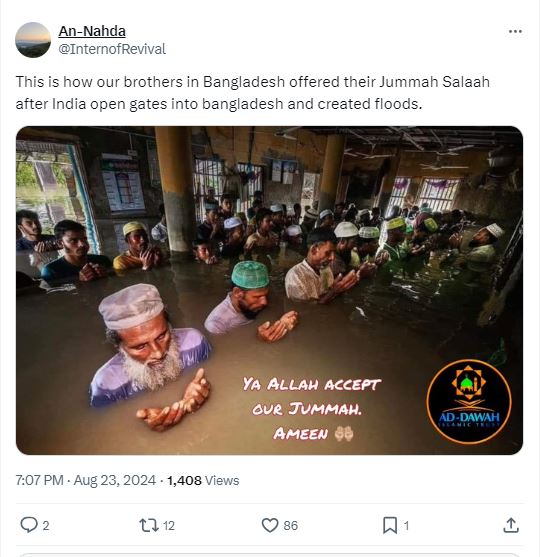The width and height of the screenshot is (541, 557).
Task: Open the @InternofRevival handle
Action: (112, 49)
